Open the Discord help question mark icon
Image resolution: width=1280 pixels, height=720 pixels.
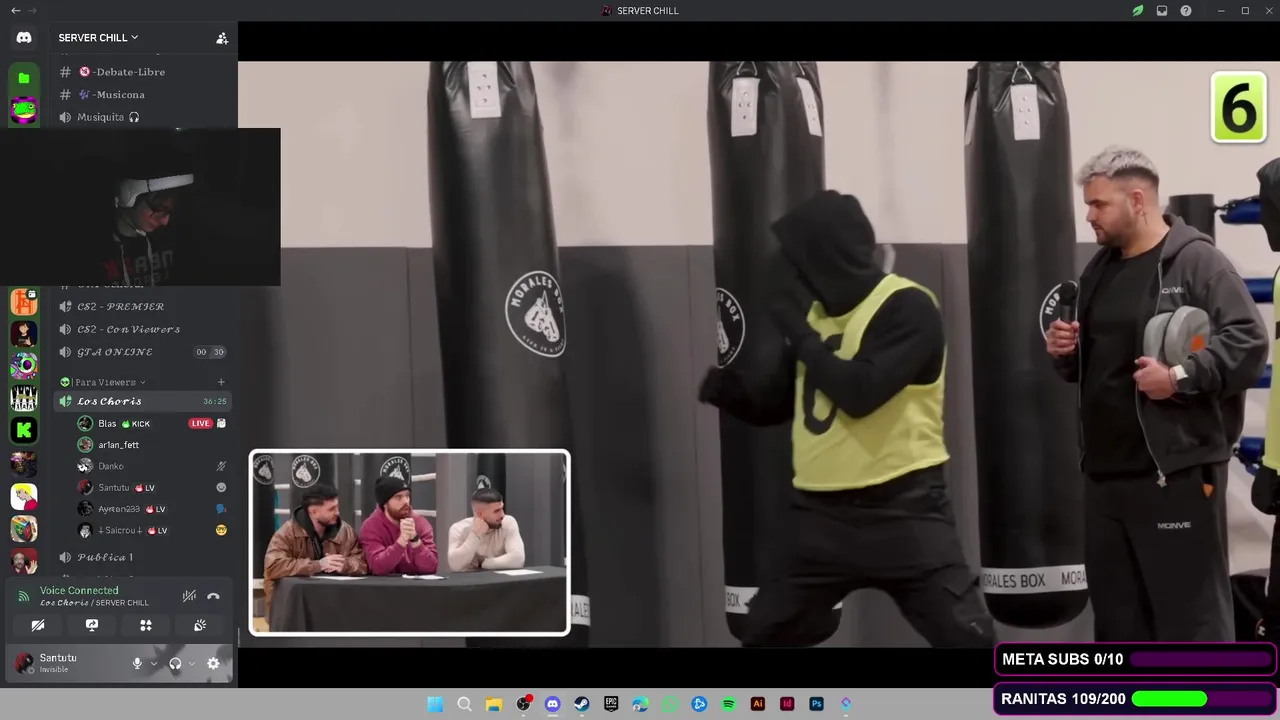(1186, 10)
